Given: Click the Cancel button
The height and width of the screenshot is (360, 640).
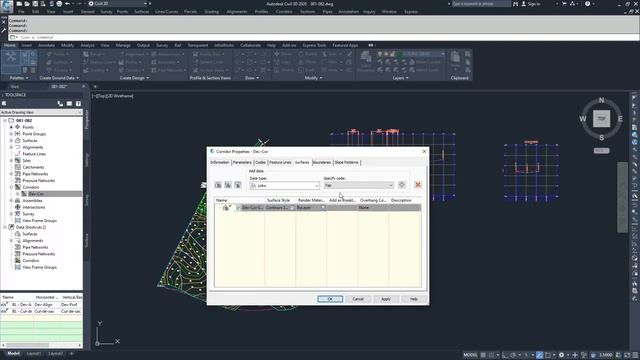Looking at the screenshot, I should (x=358, y=299).
